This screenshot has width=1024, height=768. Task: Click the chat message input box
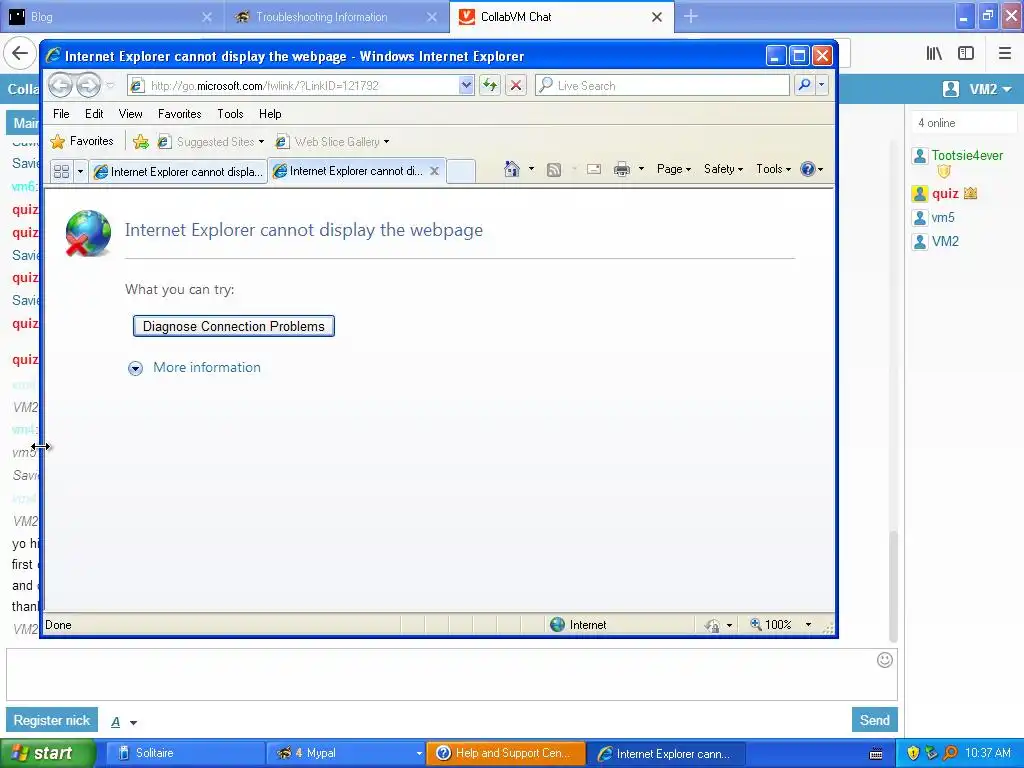pyautogui.click(x=452, y=675)
